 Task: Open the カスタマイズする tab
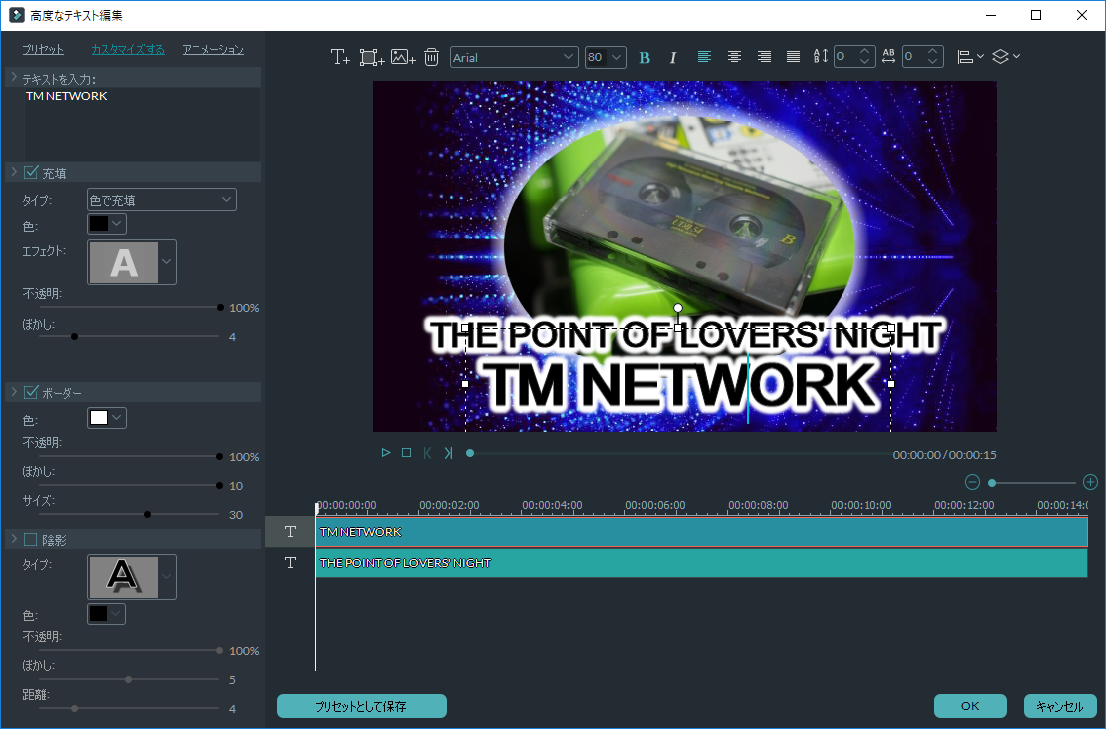(128, 49)
